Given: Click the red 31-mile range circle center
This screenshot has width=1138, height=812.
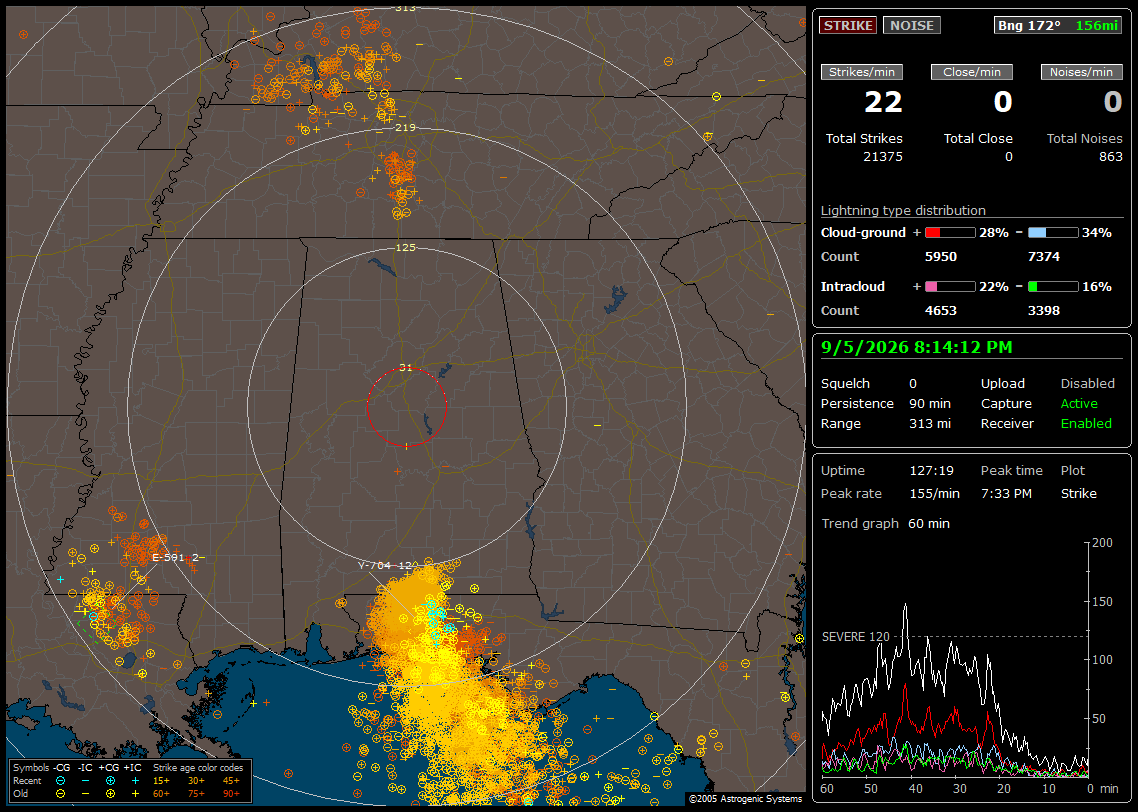Looking at the screenshot, I should 406,407.
